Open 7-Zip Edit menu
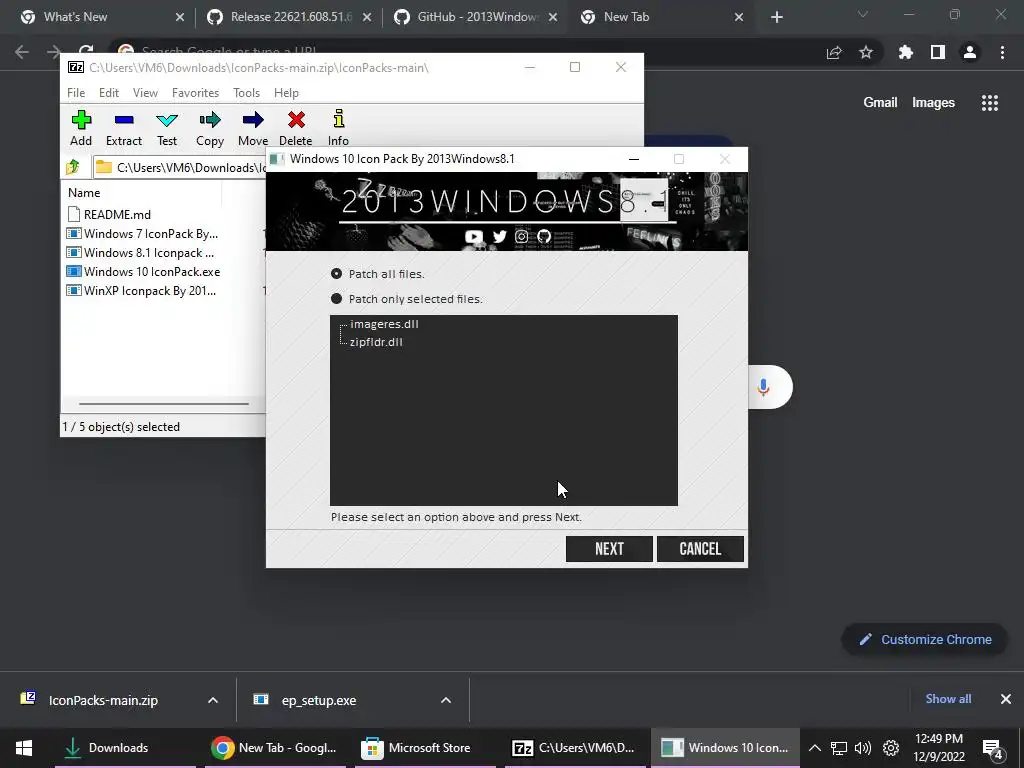Screen dimensions: 1024x768 click(x=108, y=93)
